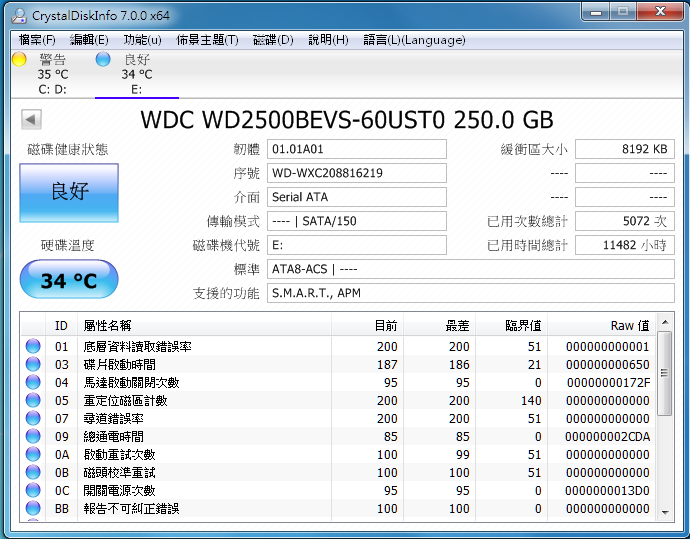Click the drive letter field E:
Viewport: 690px width, 539px height.
click(357, 245)
